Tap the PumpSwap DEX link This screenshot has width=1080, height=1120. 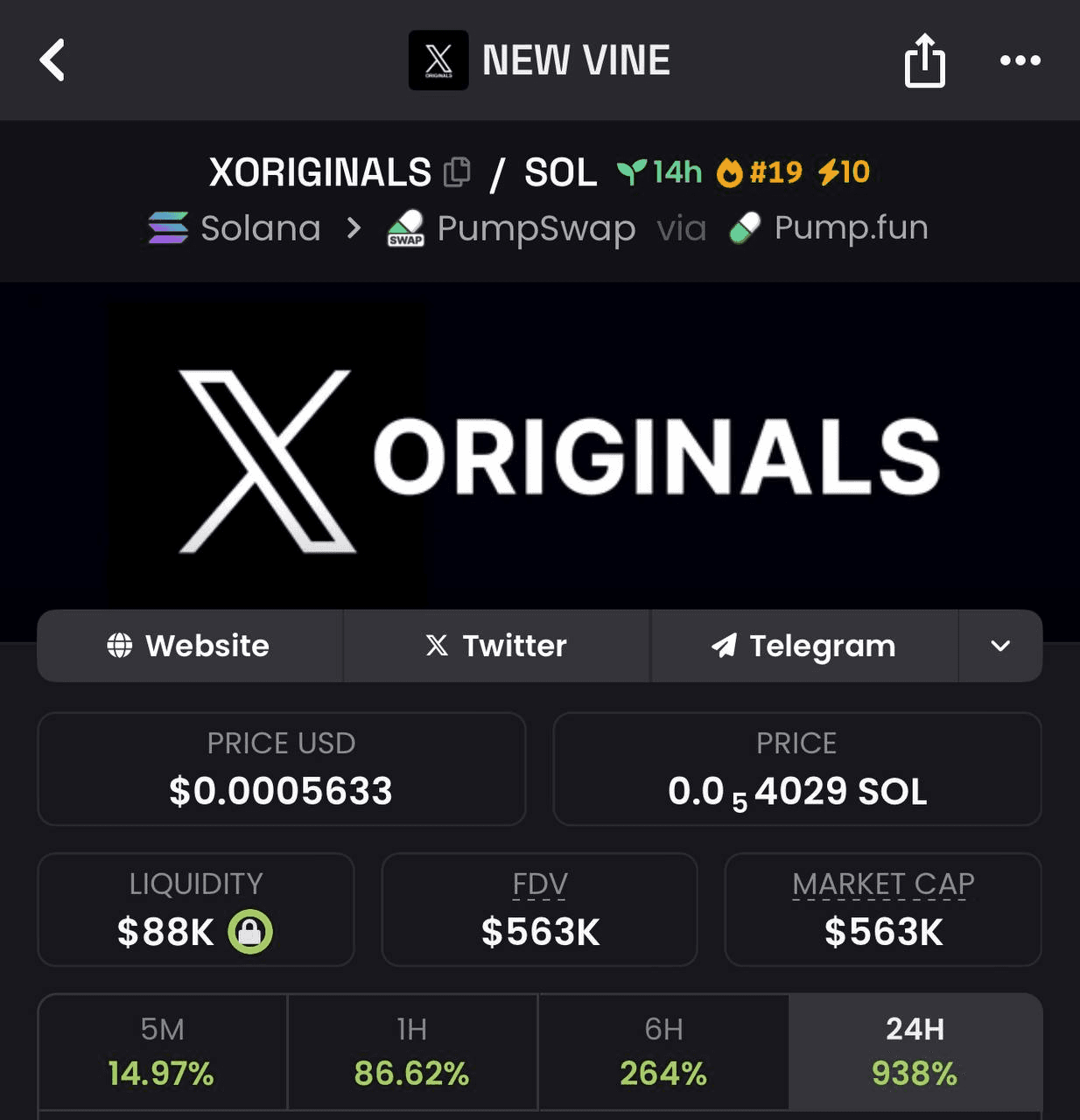tap(511, 228)
